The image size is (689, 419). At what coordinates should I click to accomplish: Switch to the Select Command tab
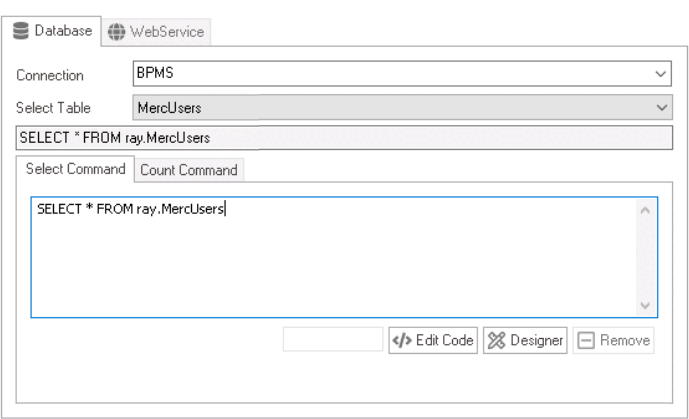coord(76,169)
